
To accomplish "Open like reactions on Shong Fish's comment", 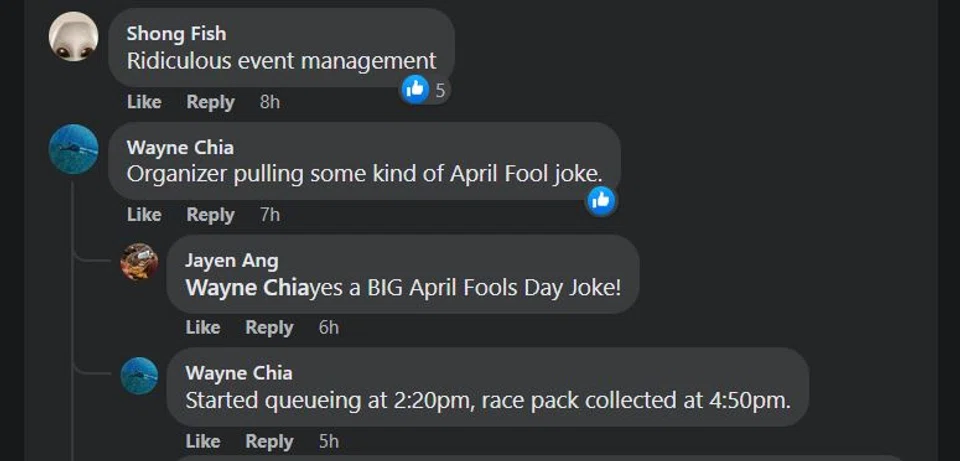I will [424, 90].
